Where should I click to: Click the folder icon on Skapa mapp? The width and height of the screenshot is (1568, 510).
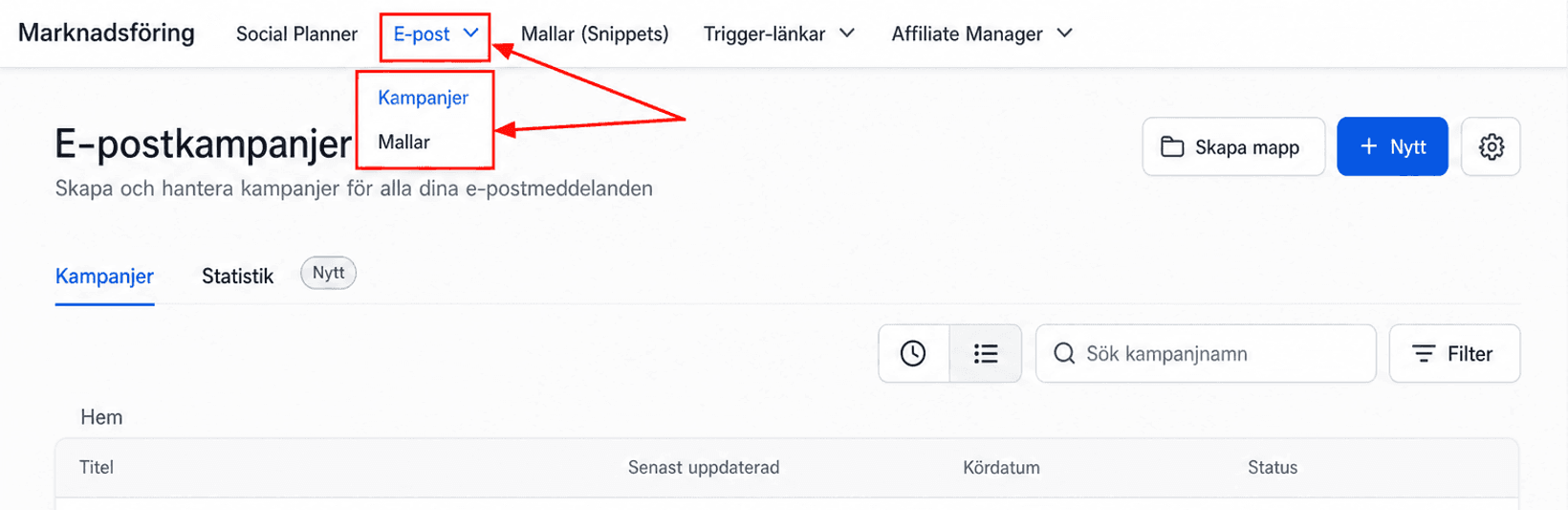point(1172,146)
